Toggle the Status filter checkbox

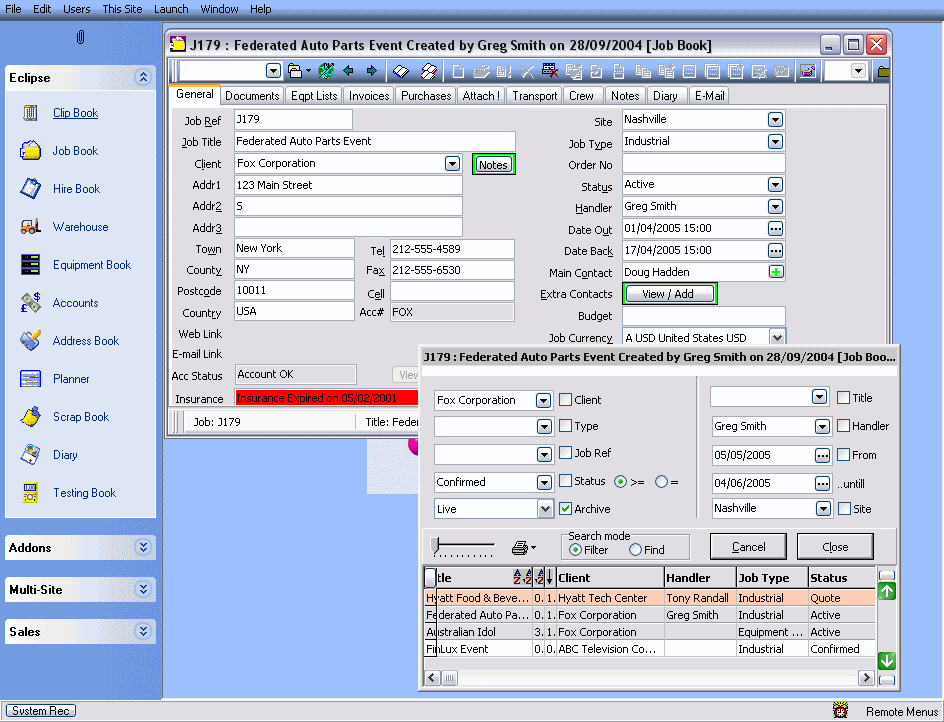pyautogui.click(x=565, y=481)
